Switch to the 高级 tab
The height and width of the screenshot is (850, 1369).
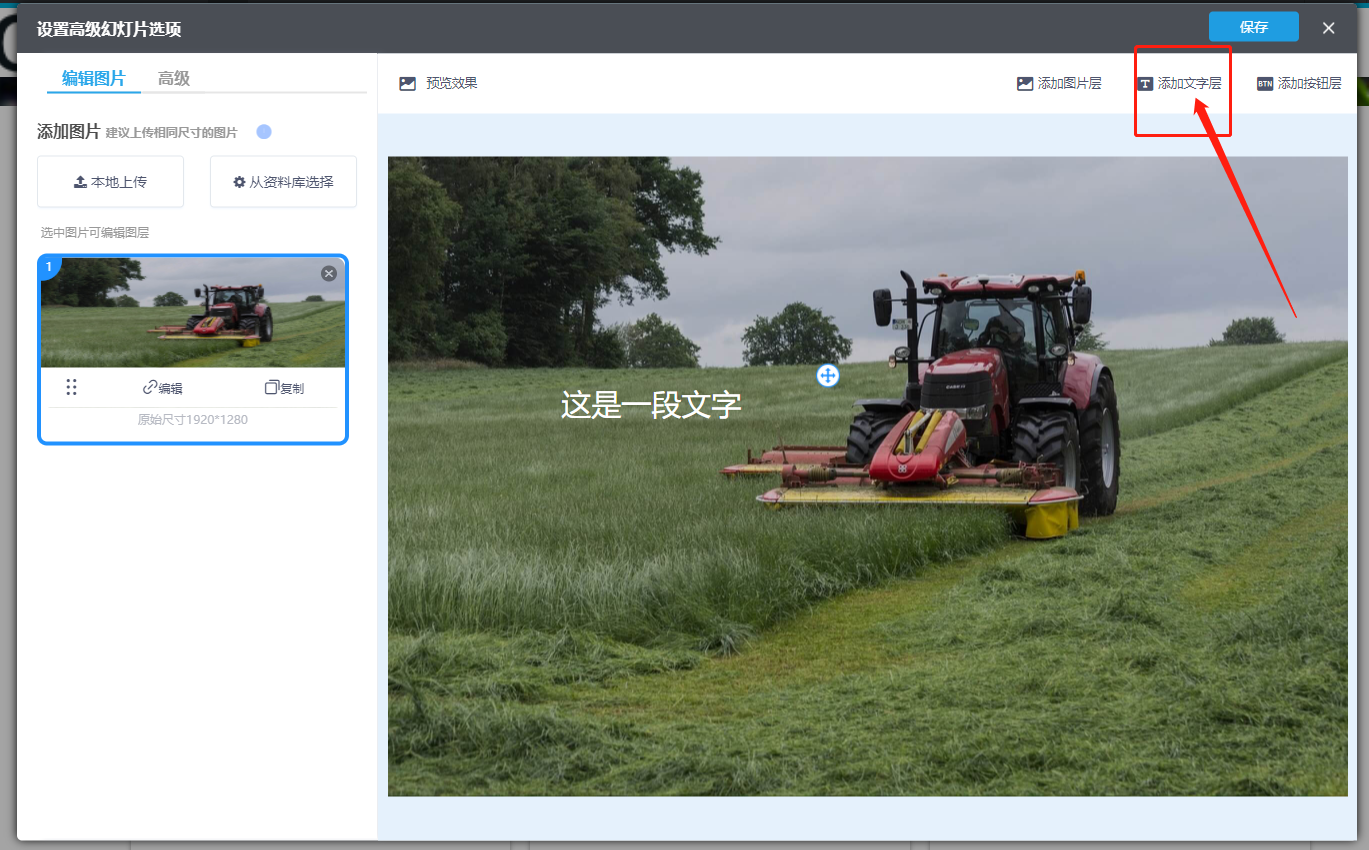(174, 79)
